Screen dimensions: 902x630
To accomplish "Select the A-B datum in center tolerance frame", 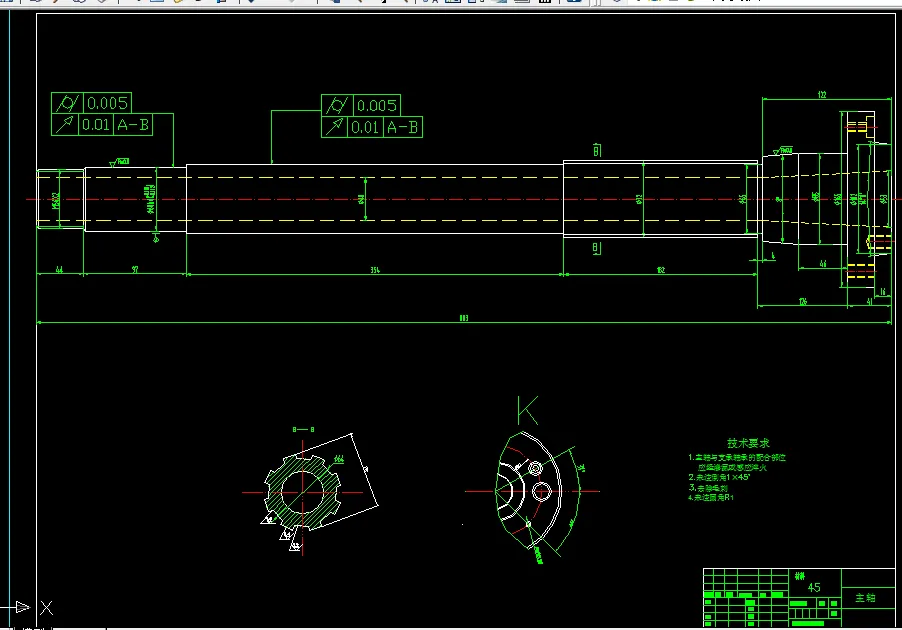I will pos(403,127).
